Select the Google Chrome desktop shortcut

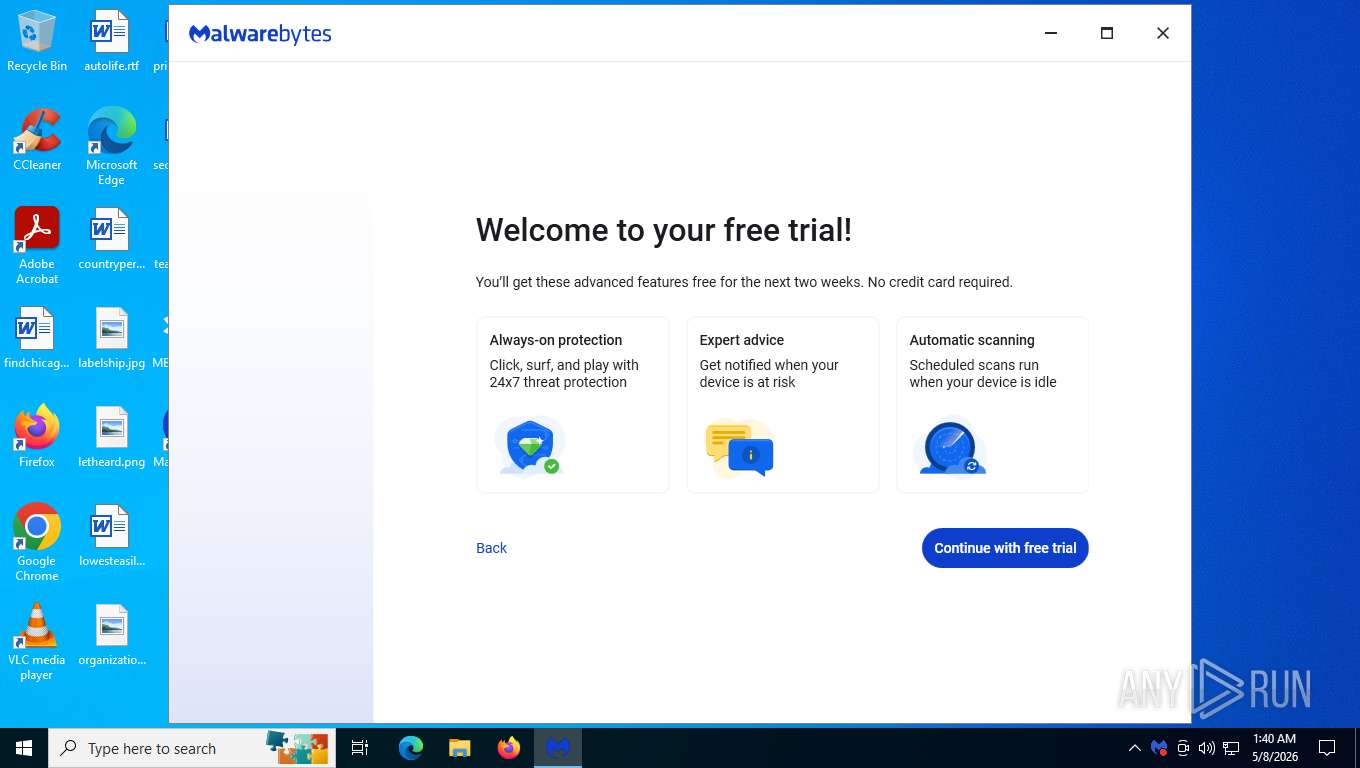tap(37, 543)
